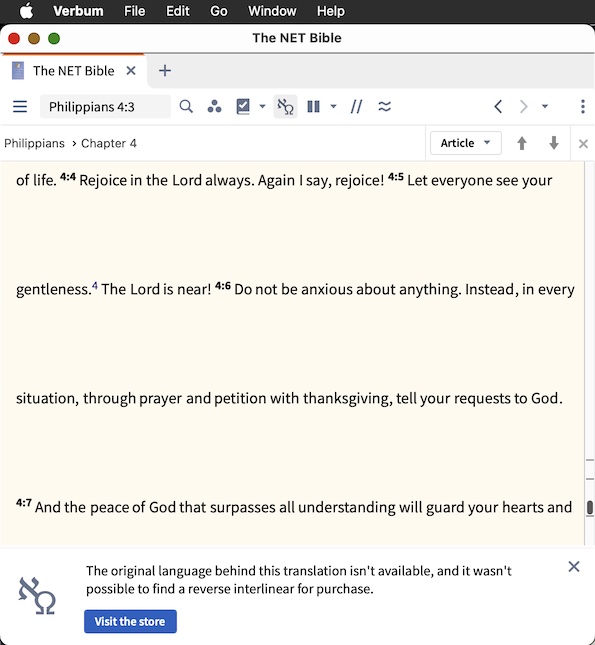Go back with the left chevron arrow
Screen dimensions: 595x645
pos(498,107)
